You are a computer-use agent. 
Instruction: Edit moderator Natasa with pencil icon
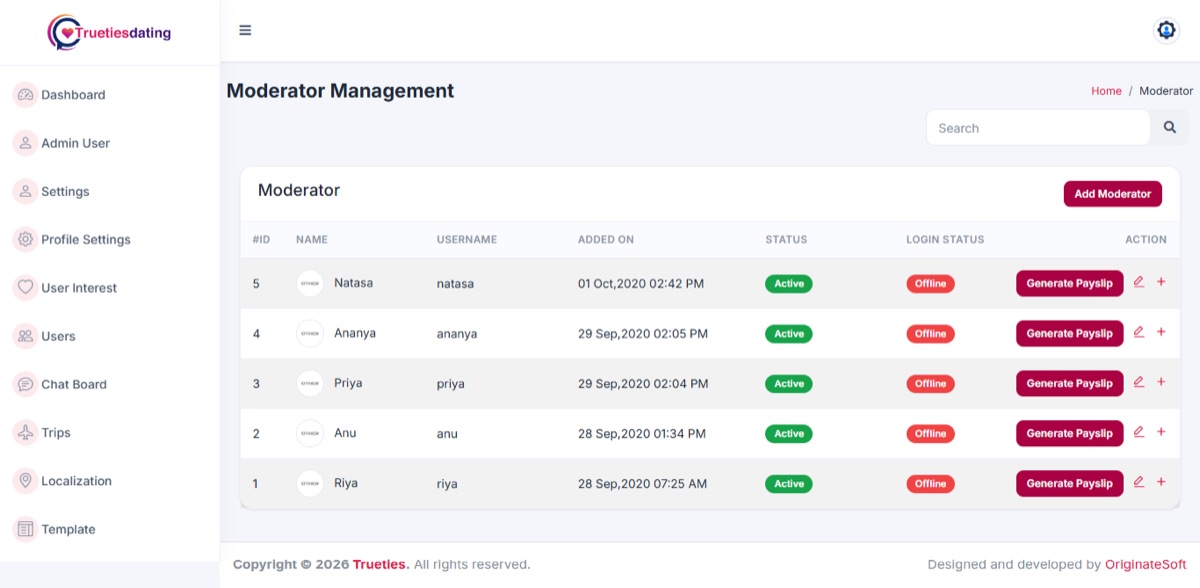(1138, 282)
